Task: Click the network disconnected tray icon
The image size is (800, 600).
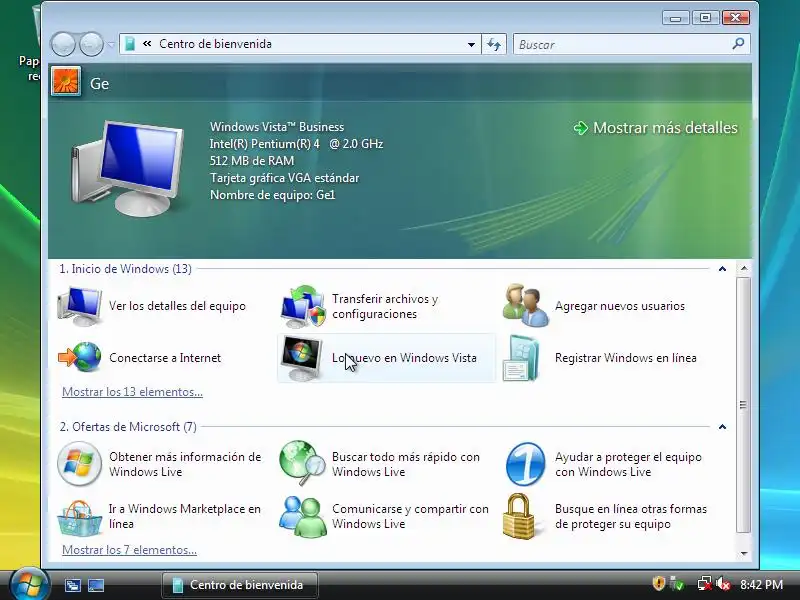Action: [705, 584]
